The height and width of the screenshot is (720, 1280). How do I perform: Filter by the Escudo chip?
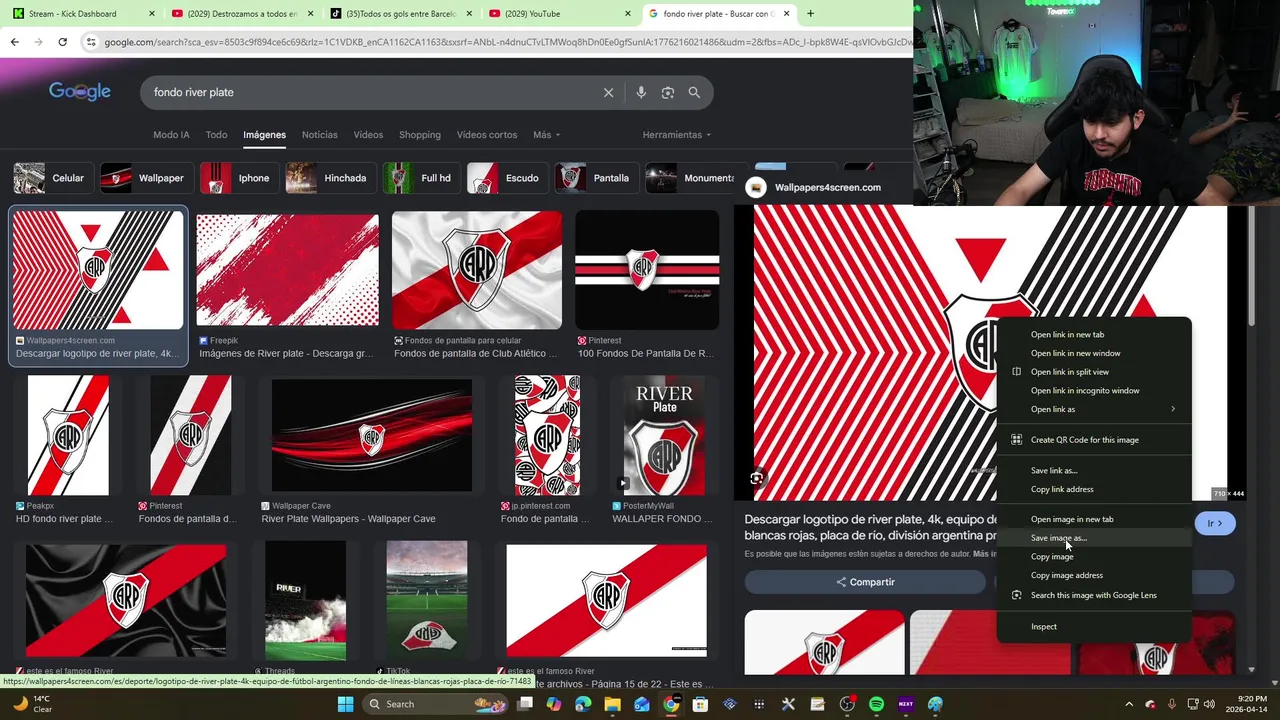[506, 178]
